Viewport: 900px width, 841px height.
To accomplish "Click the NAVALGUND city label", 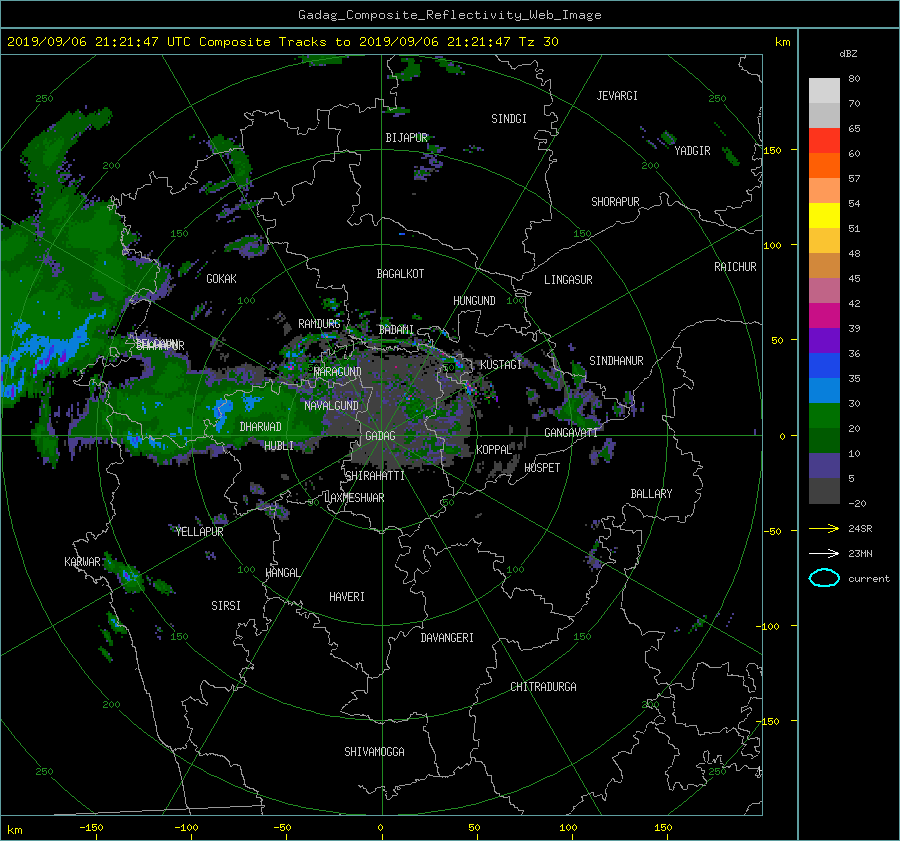I will (331, 405).
